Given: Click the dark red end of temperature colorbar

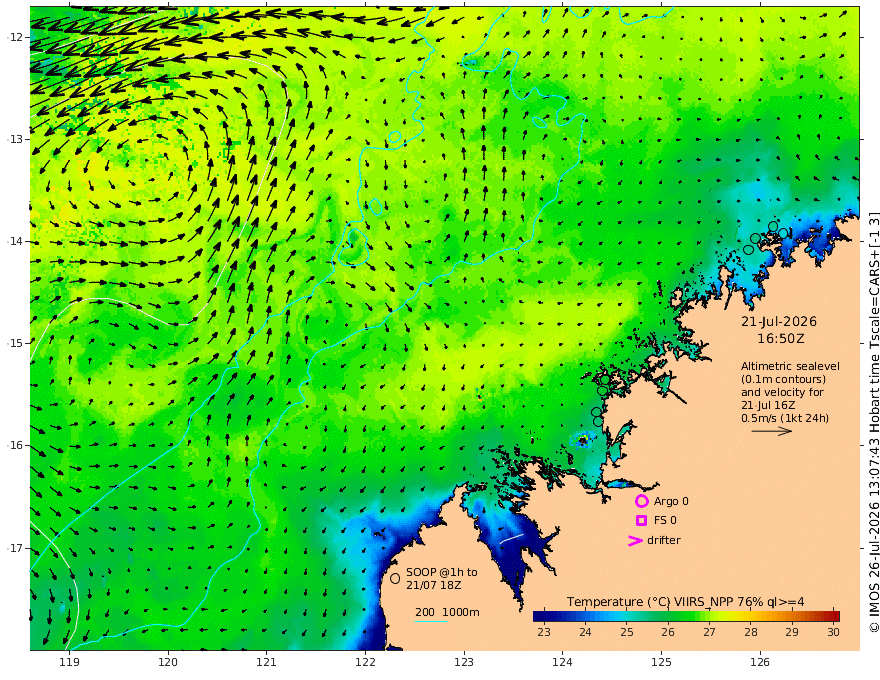Looking at the screenshot, I should 833,616.
